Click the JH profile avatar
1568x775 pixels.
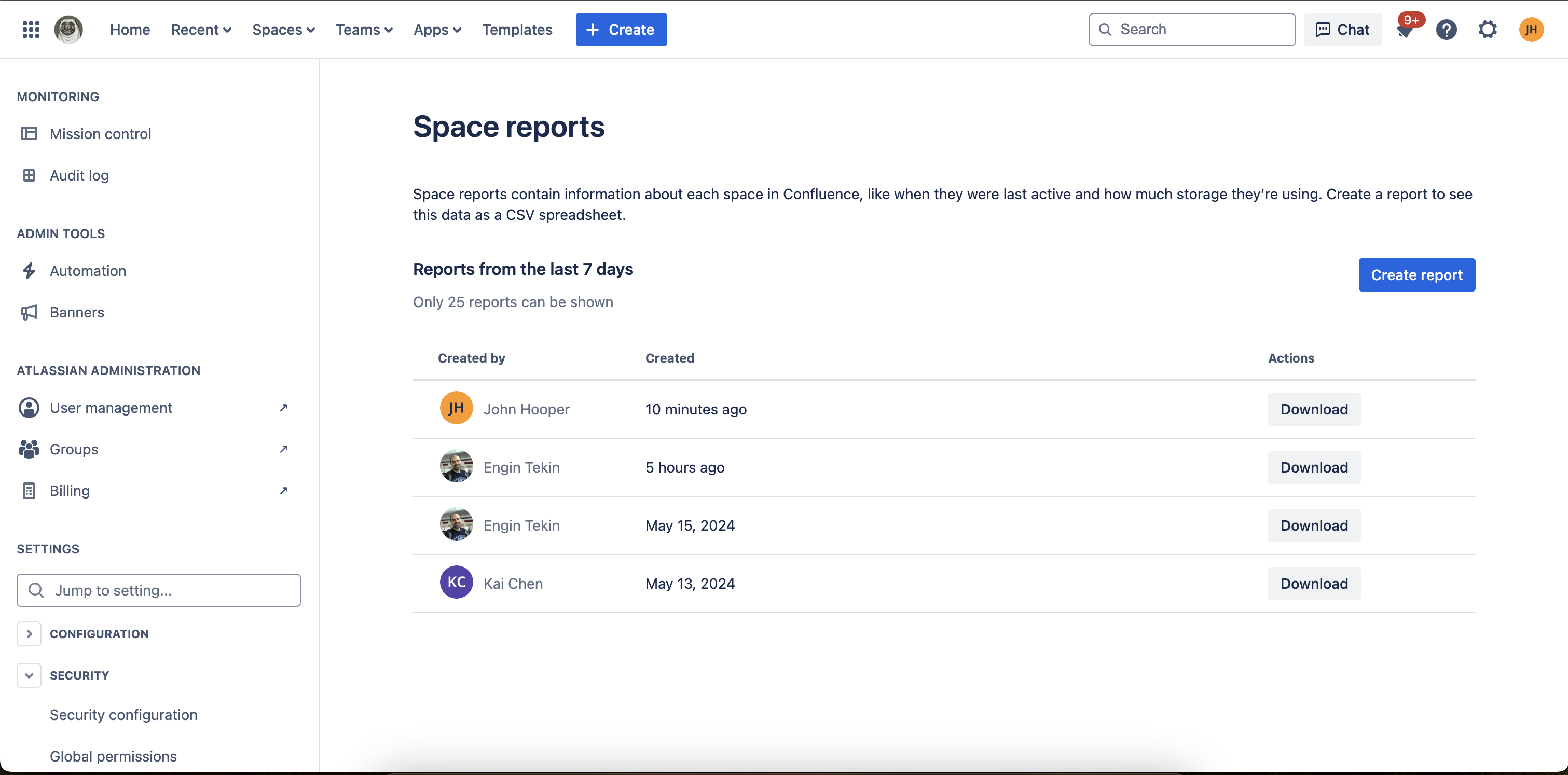1532,29
